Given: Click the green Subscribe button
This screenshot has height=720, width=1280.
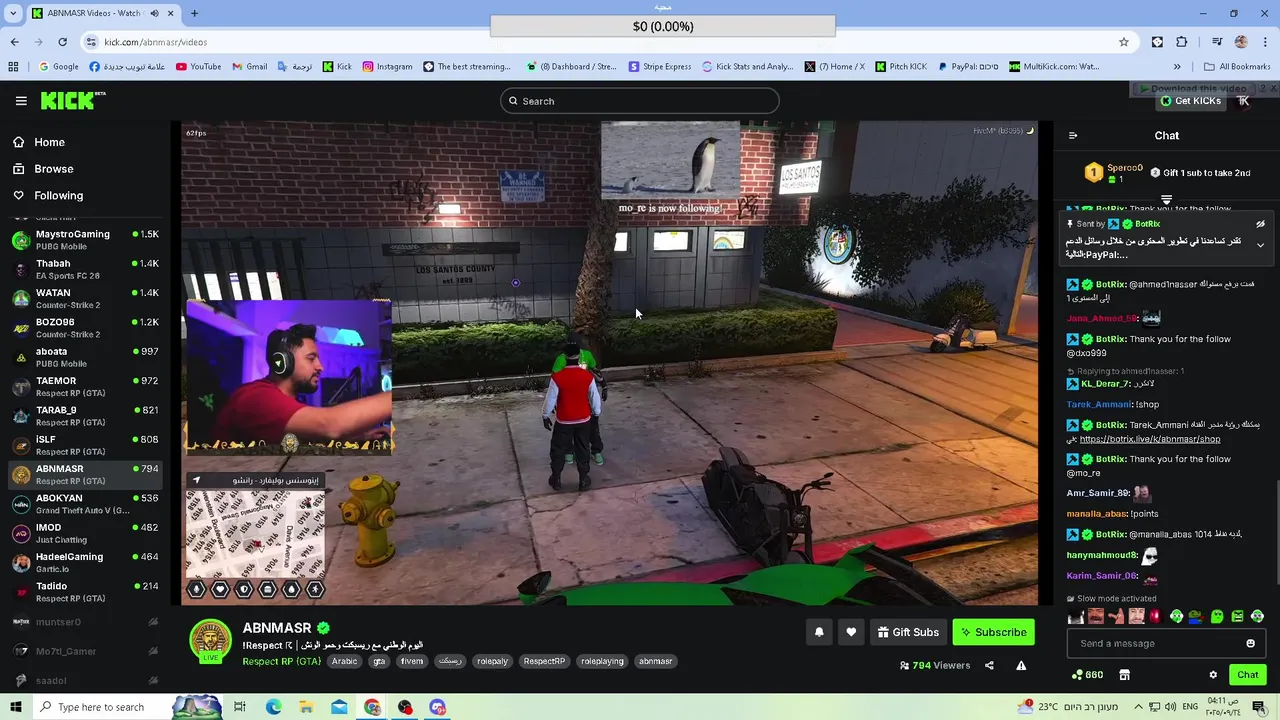Looking at the screenshot, I should 993,632.
